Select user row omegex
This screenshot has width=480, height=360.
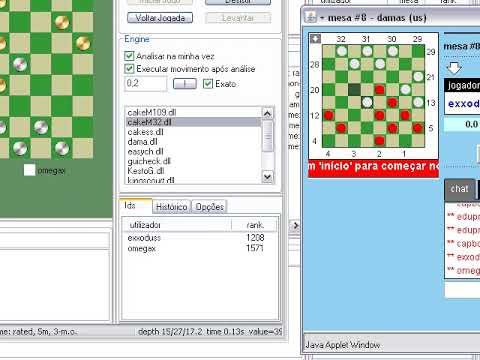[x=200, y=248]
